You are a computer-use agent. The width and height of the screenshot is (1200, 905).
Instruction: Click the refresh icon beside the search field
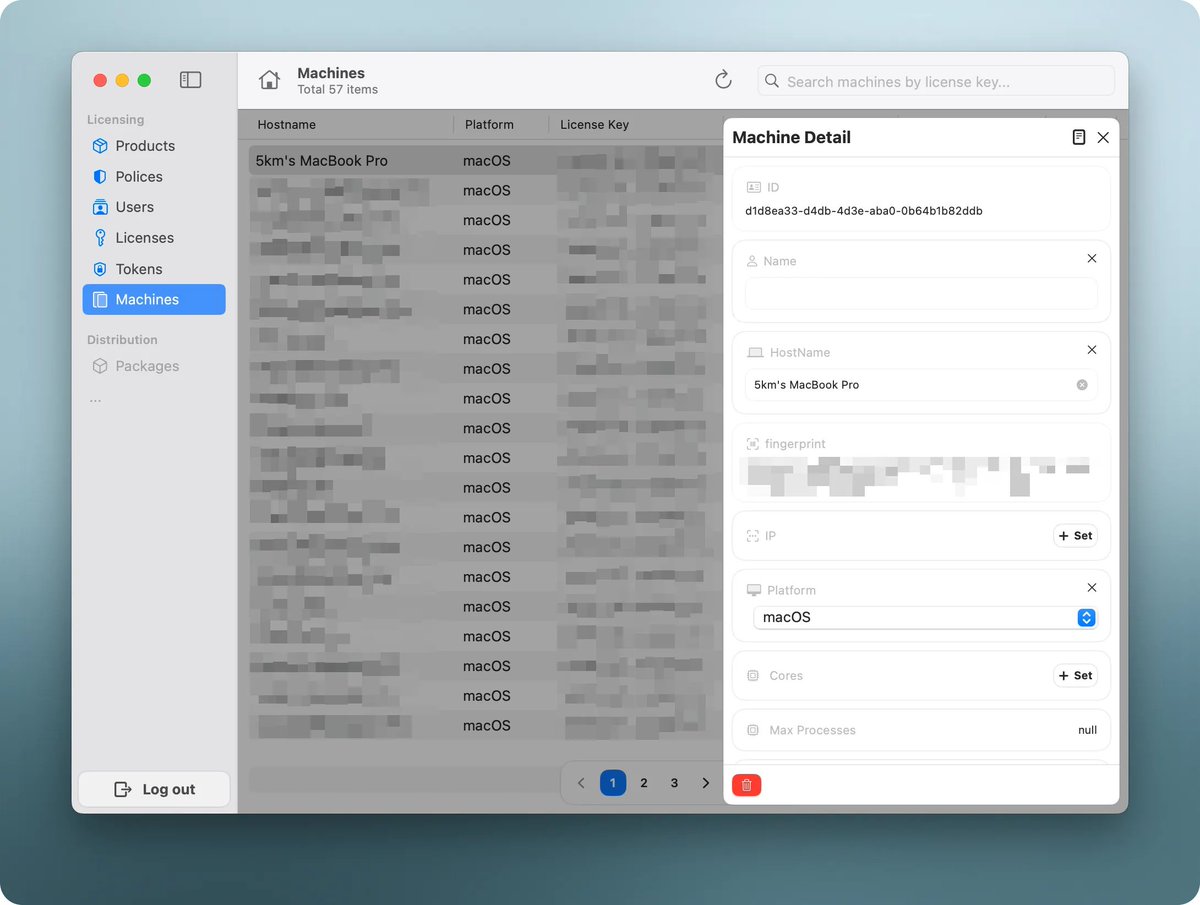point(723,81)
